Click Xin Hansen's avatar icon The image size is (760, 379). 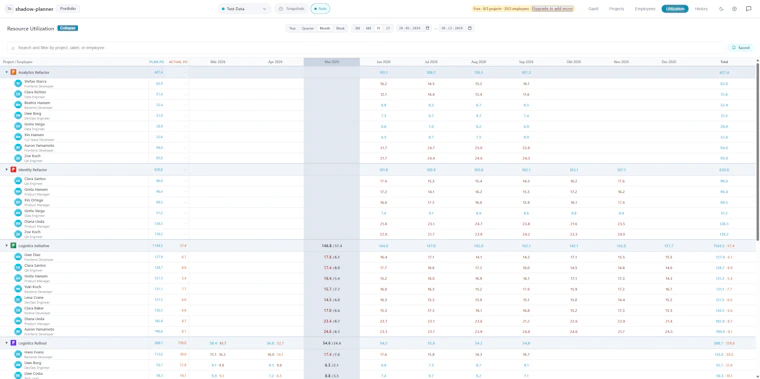18,137
